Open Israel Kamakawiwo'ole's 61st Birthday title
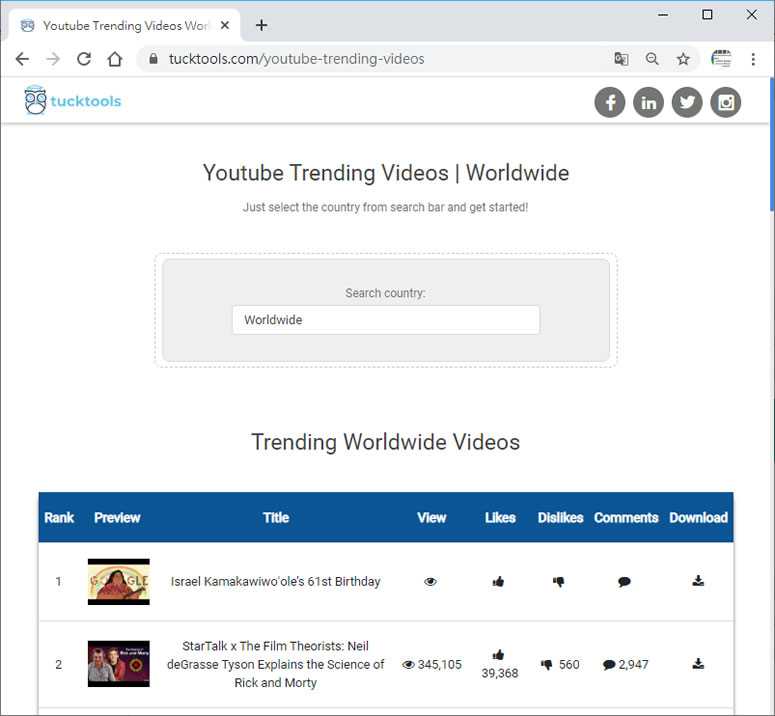 coord(275,581)
